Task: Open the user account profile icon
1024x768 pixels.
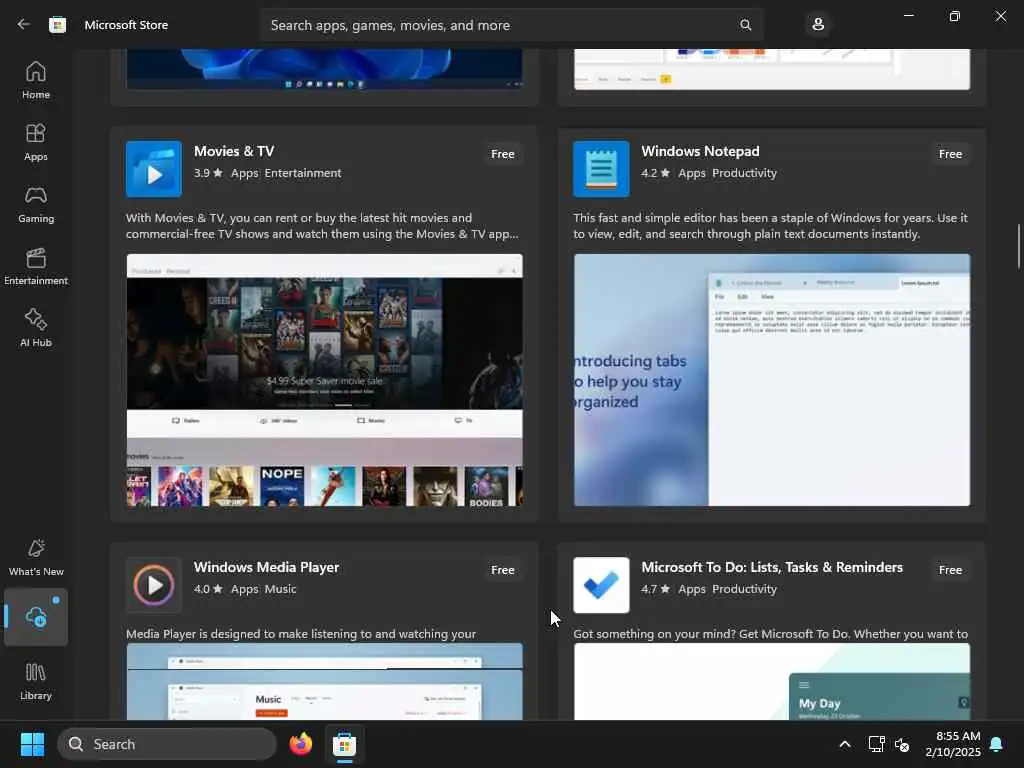Action: (818, 25)
